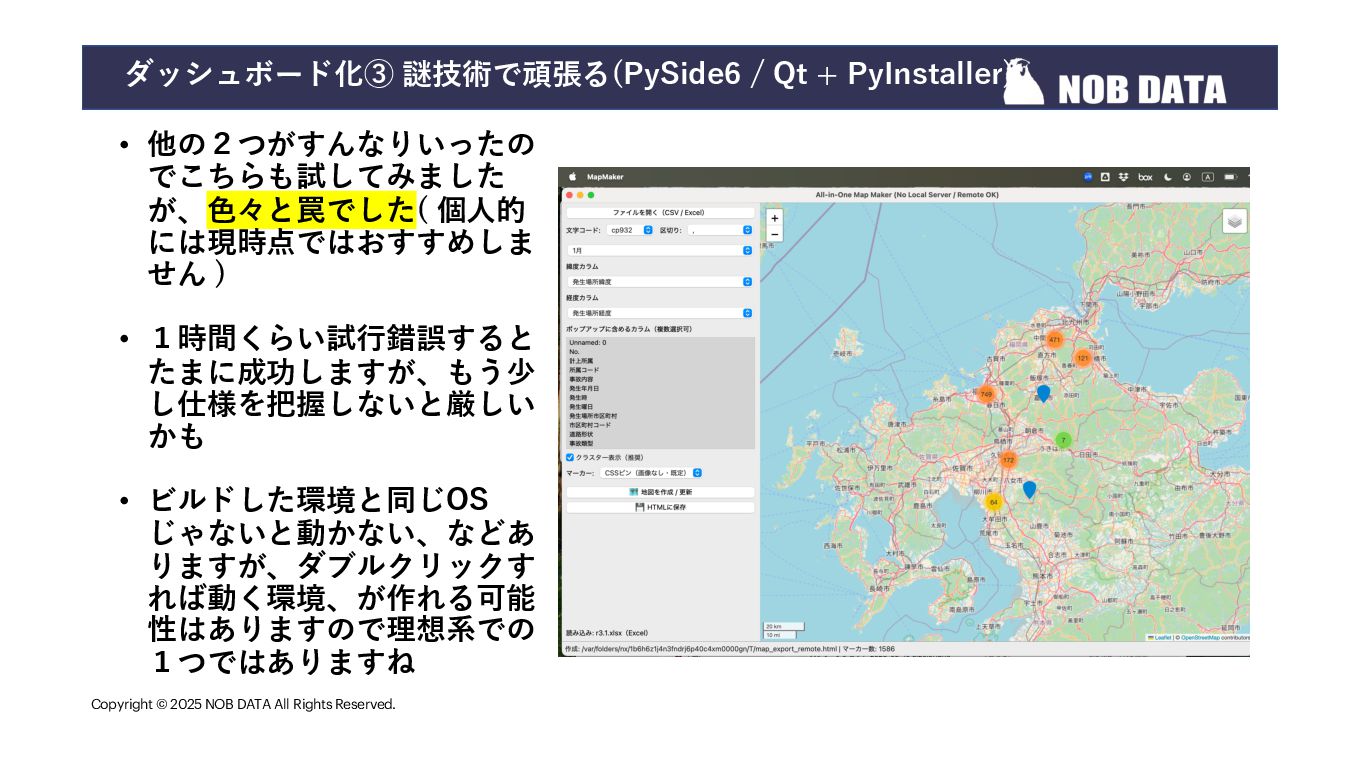
Task: Click the orange cluster marker labeled 172
Action: tap(1008, 459)
